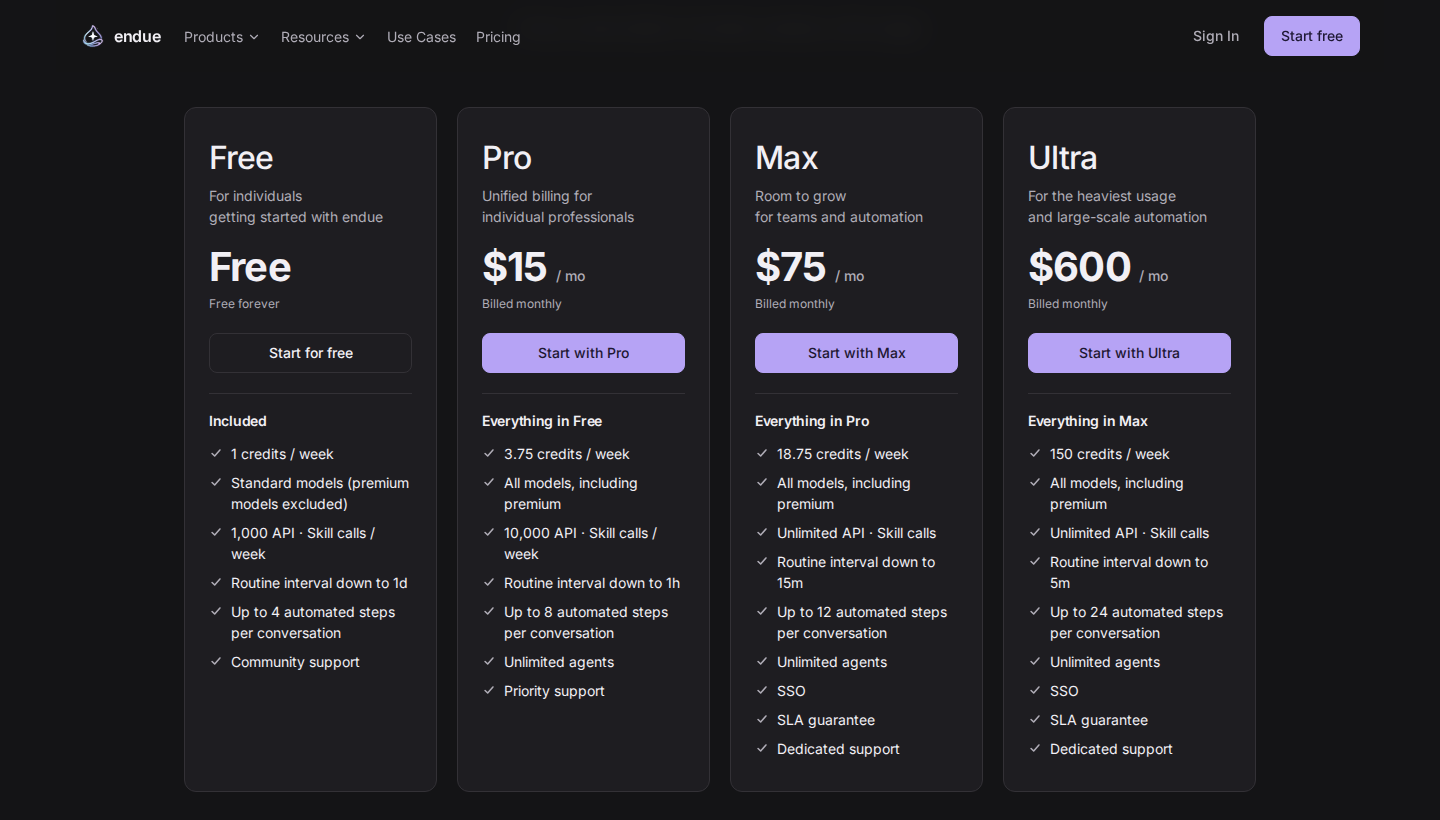The image size is (1440, 820).
Task: Click checkmark beside Routine interval down to 1h
Action: [x=489, y=583]
